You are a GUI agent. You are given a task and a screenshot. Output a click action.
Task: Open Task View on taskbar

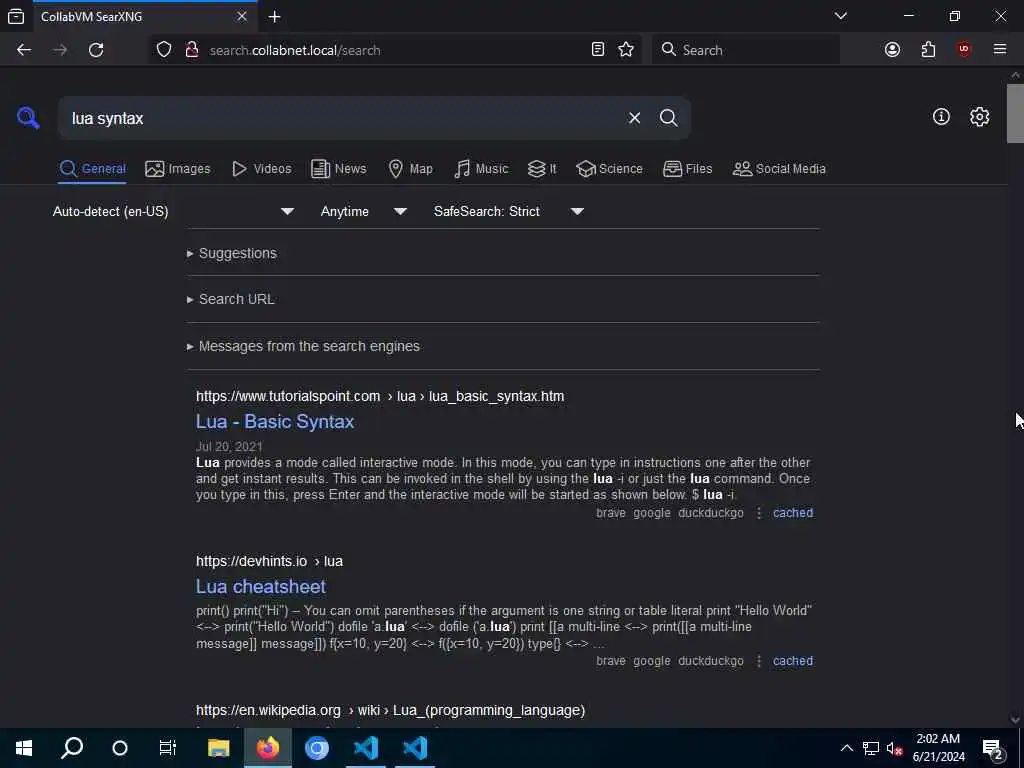coord(168,748)
